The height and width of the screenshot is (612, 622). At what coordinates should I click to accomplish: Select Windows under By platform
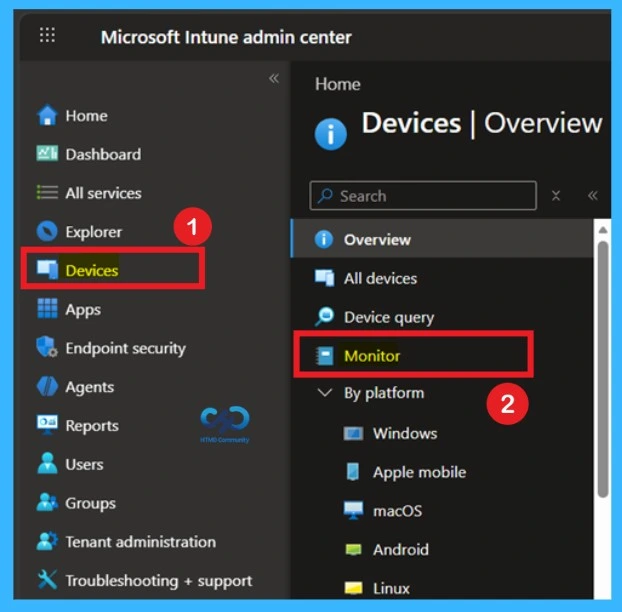point(405,433)
